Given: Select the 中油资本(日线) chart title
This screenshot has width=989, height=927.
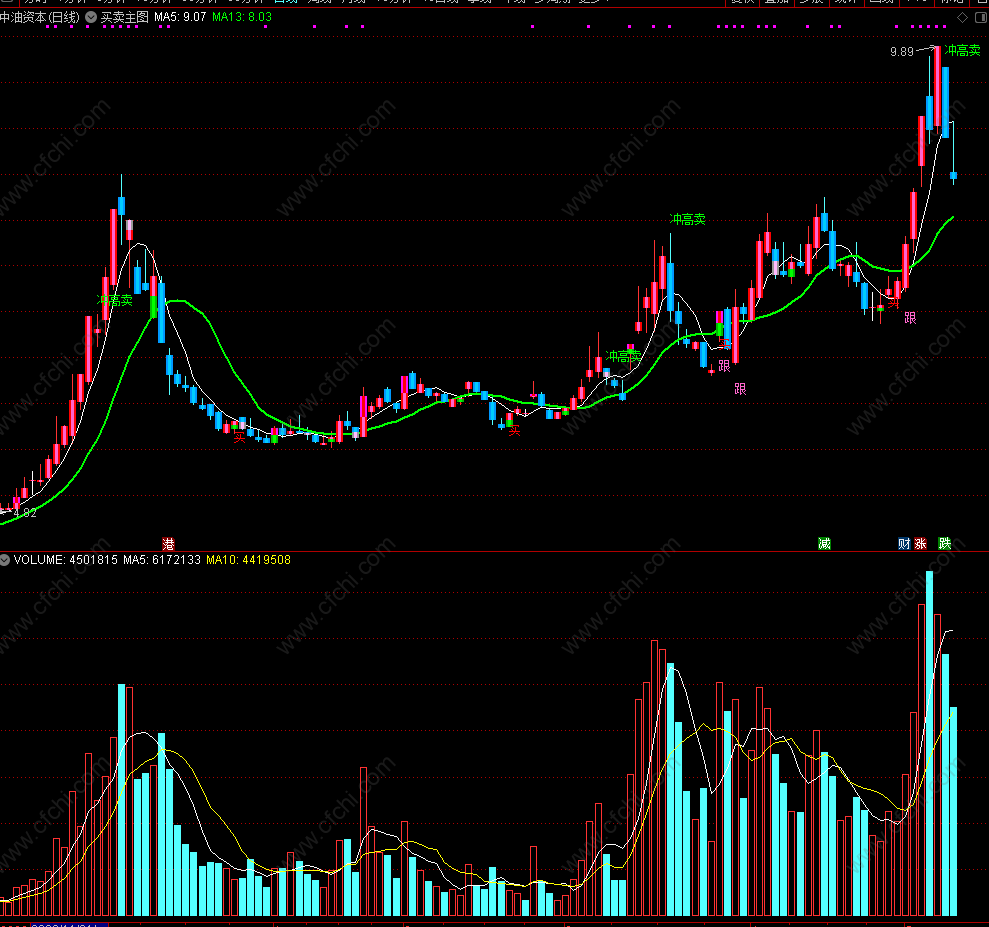Looking at the screenshot, I should pyautogui.click(x=40, y=17).
